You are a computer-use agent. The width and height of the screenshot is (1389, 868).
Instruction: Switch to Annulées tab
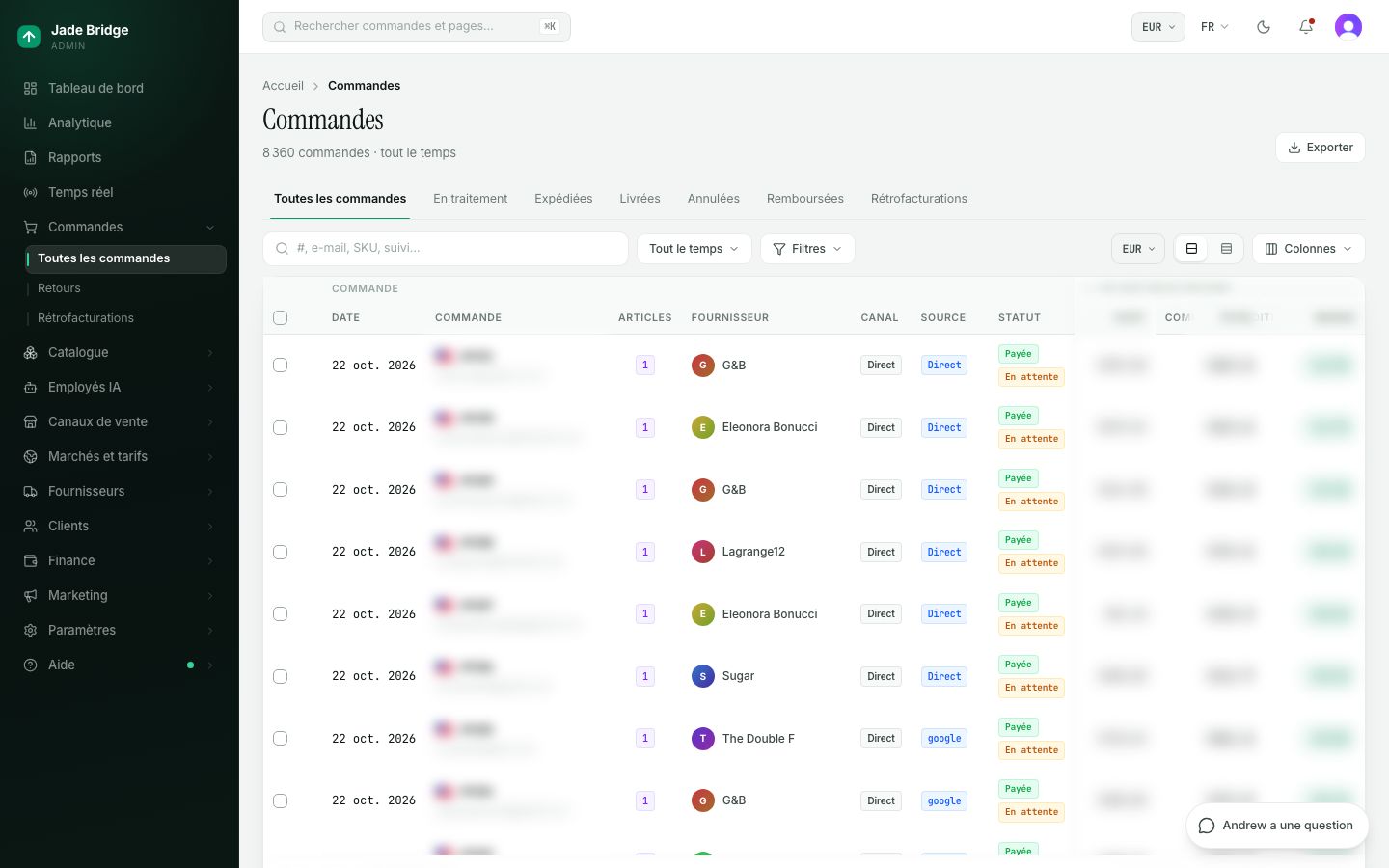point(714,199)
